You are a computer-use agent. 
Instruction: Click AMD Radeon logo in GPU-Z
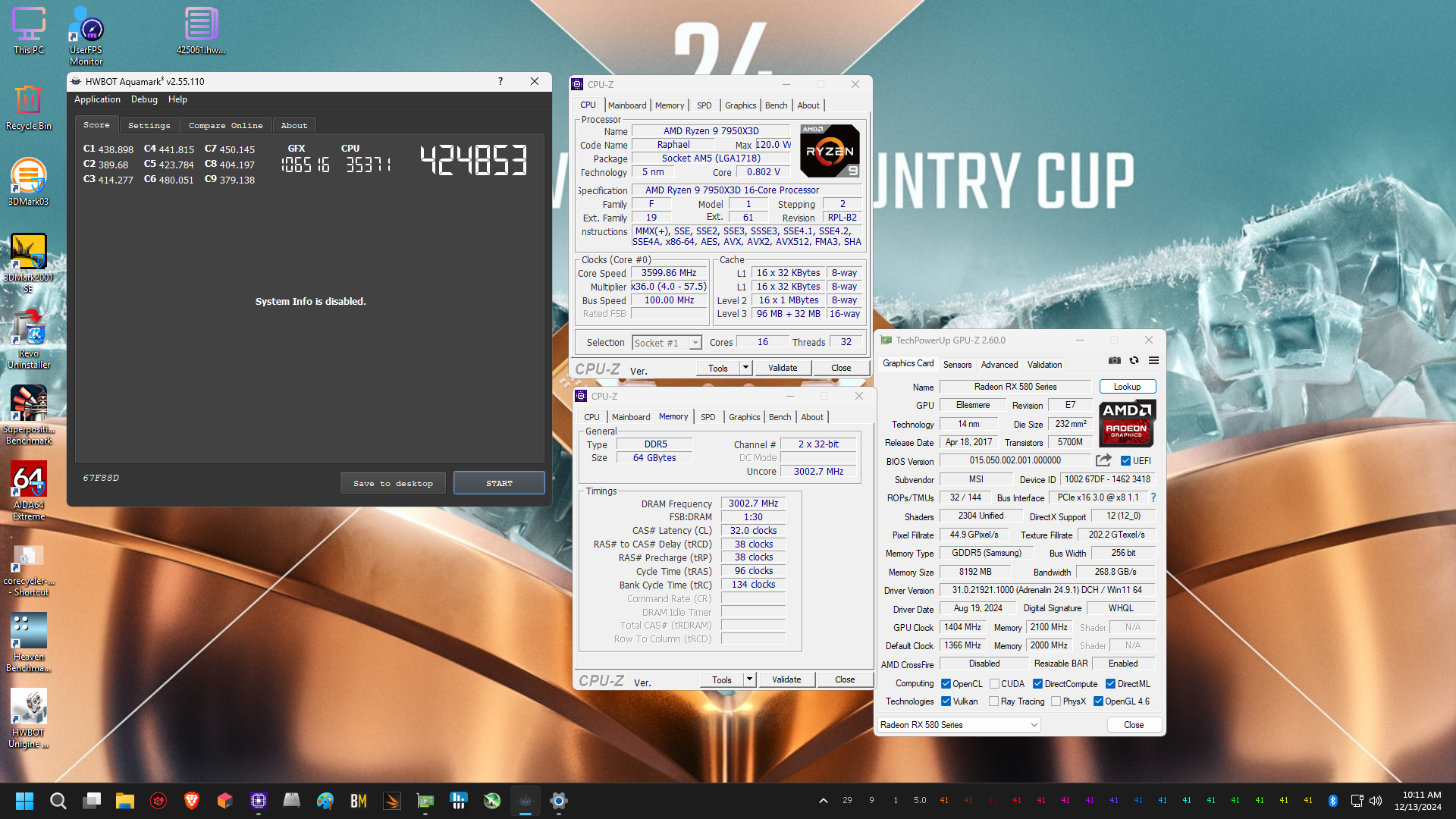click(1127, 422)
